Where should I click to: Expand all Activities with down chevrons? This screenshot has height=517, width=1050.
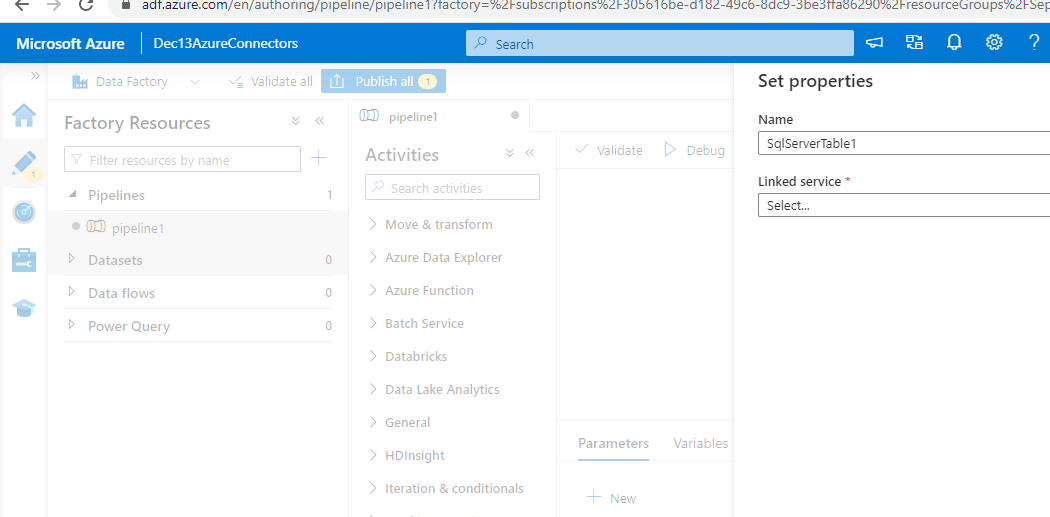[510, 153]
